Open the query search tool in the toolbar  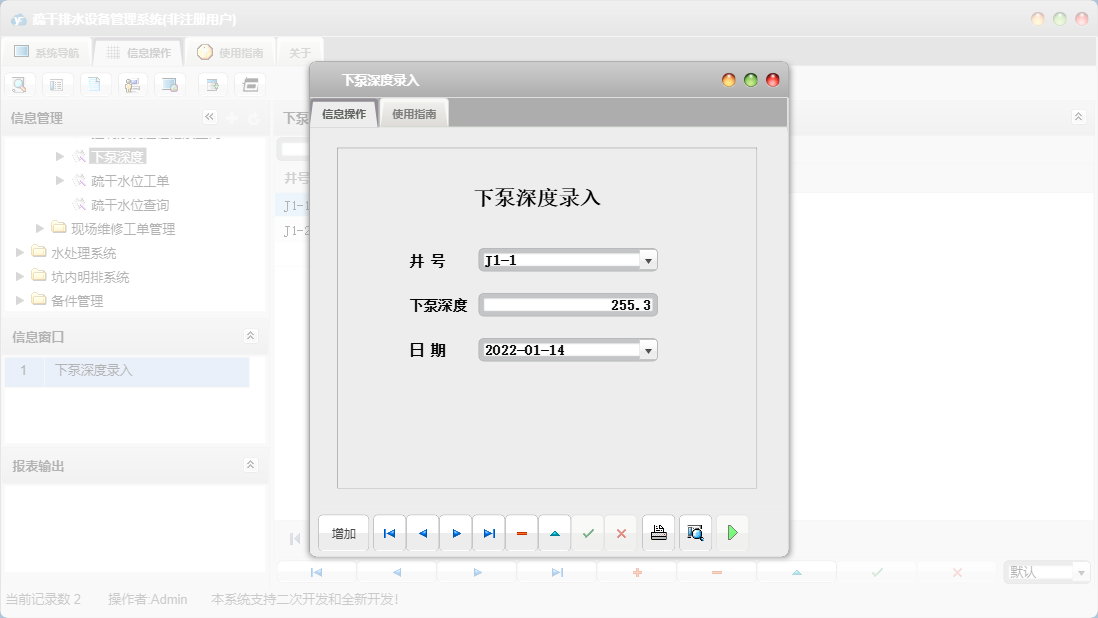coord(19,85)
